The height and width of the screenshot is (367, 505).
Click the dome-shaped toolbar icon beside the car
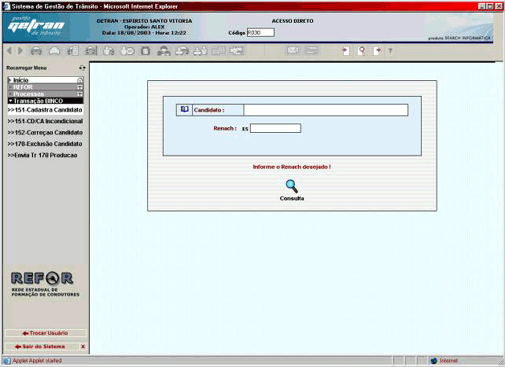(55, 51)
